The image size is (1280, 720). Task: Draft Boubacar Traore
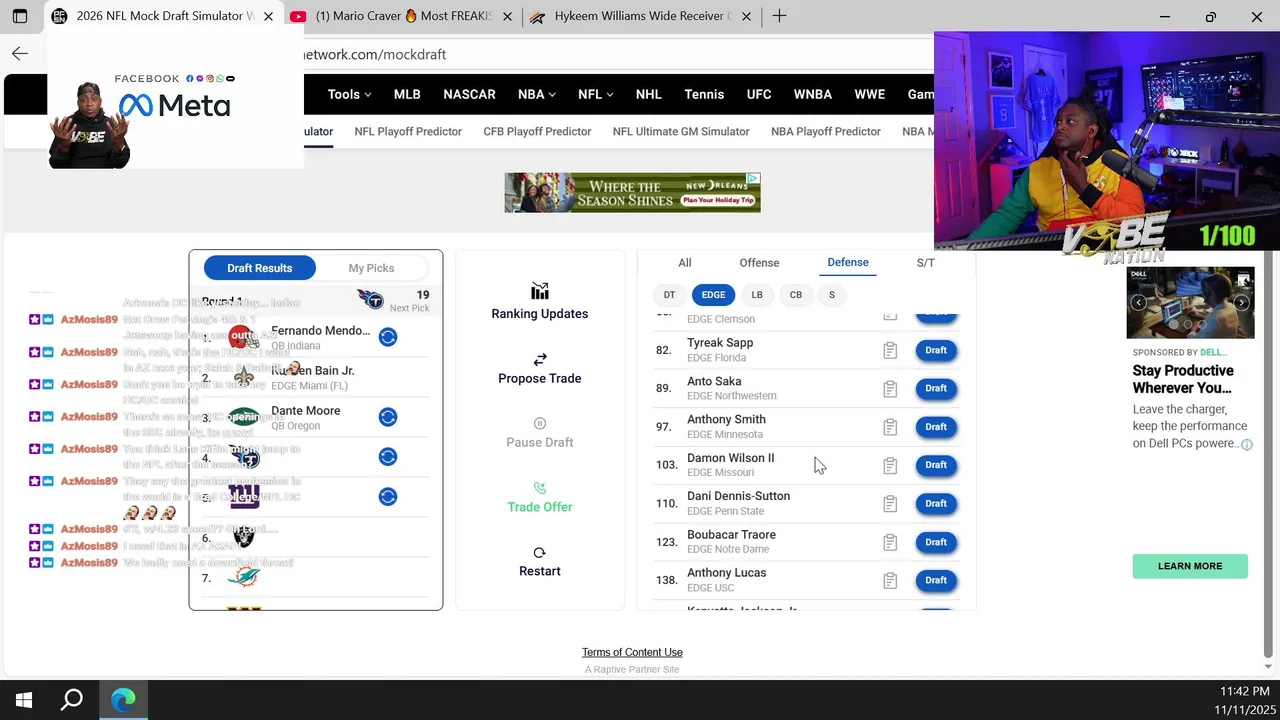(x=936, y=542)
